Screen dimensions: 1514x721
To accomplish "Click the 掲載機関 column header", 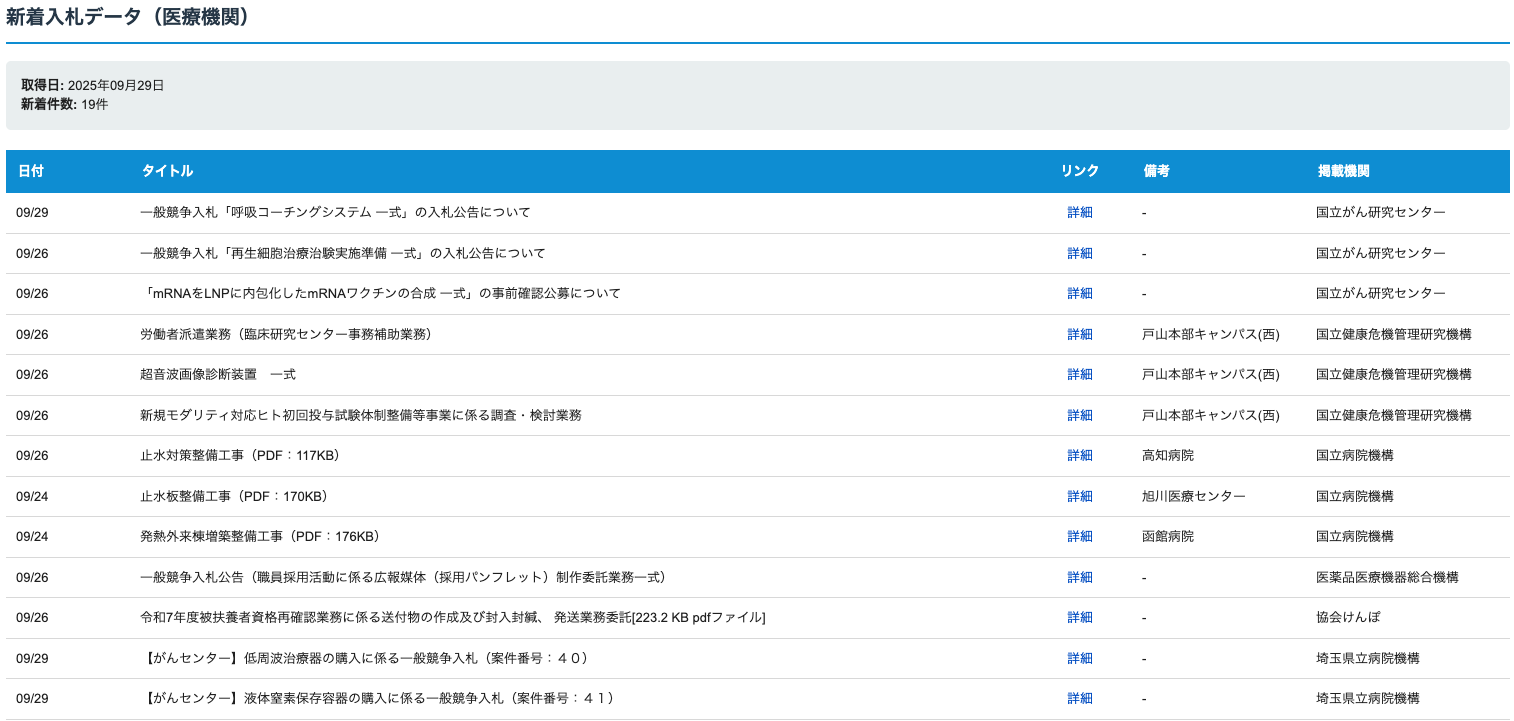I will [1345, 171].
